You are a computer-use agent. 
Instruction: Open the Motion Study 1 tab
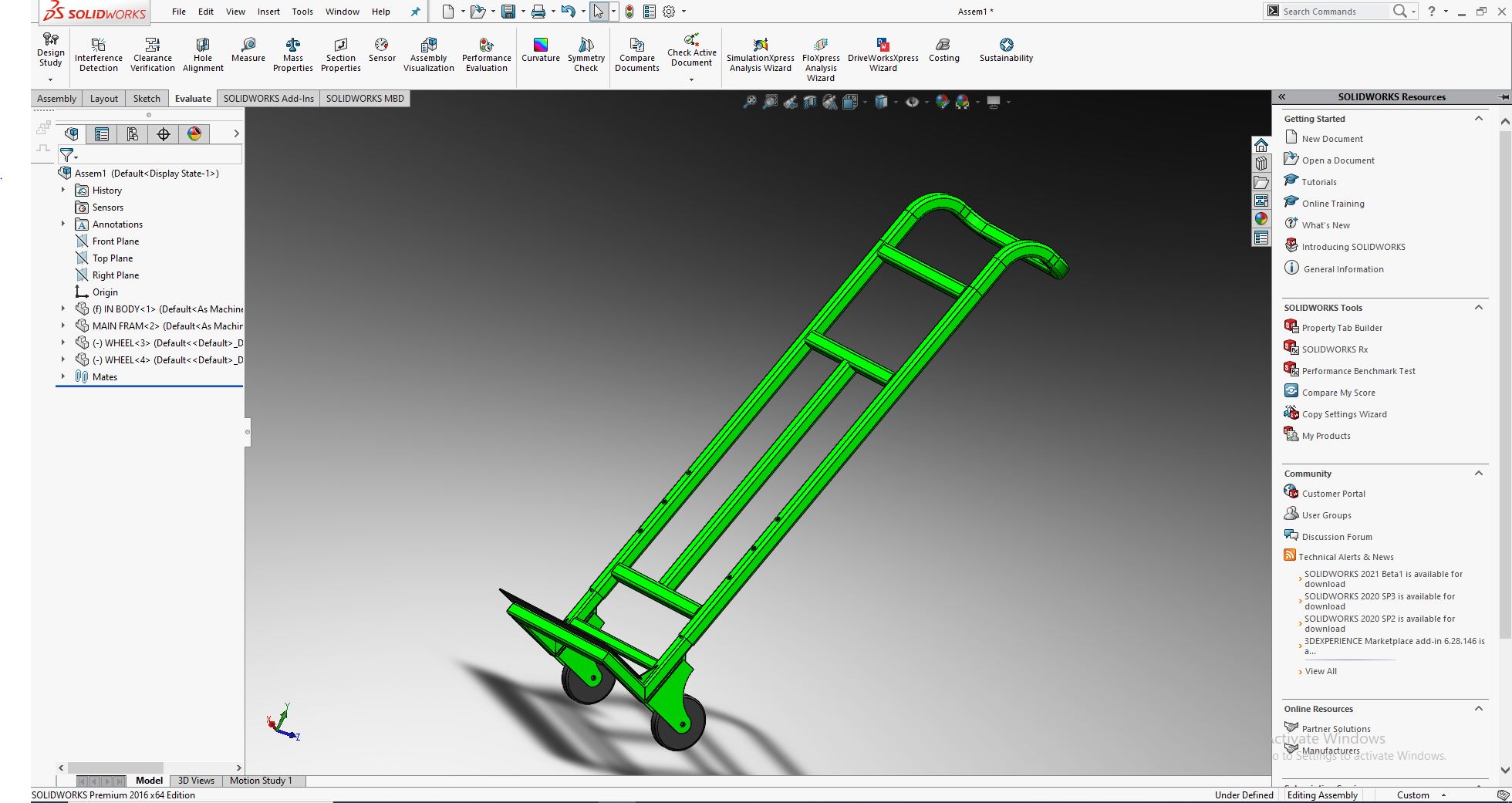[x=261, y=781]
